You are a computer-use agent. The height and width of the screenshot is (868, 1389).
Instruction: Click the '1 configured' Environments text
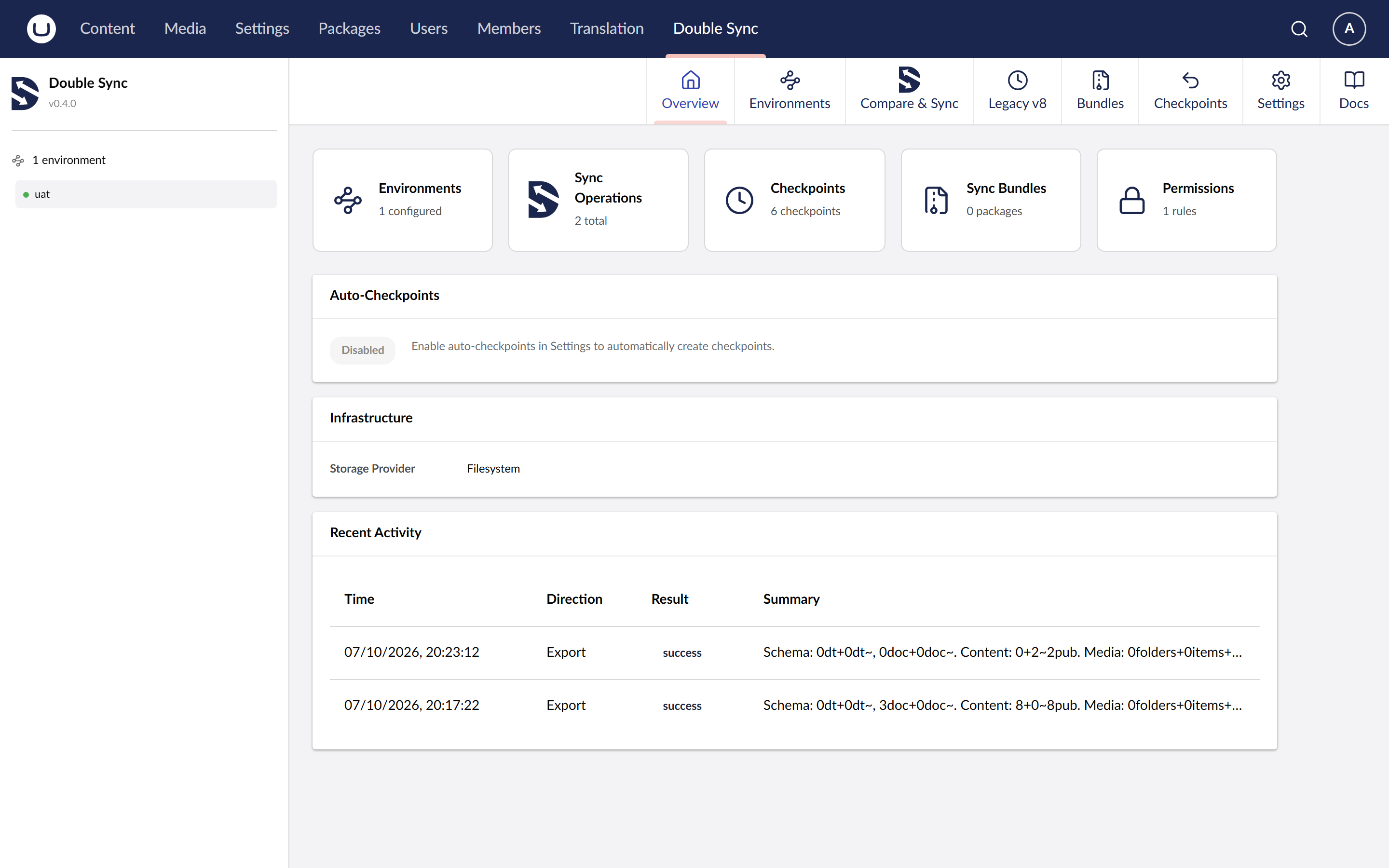pyautogui.click(x=410, y=211)
